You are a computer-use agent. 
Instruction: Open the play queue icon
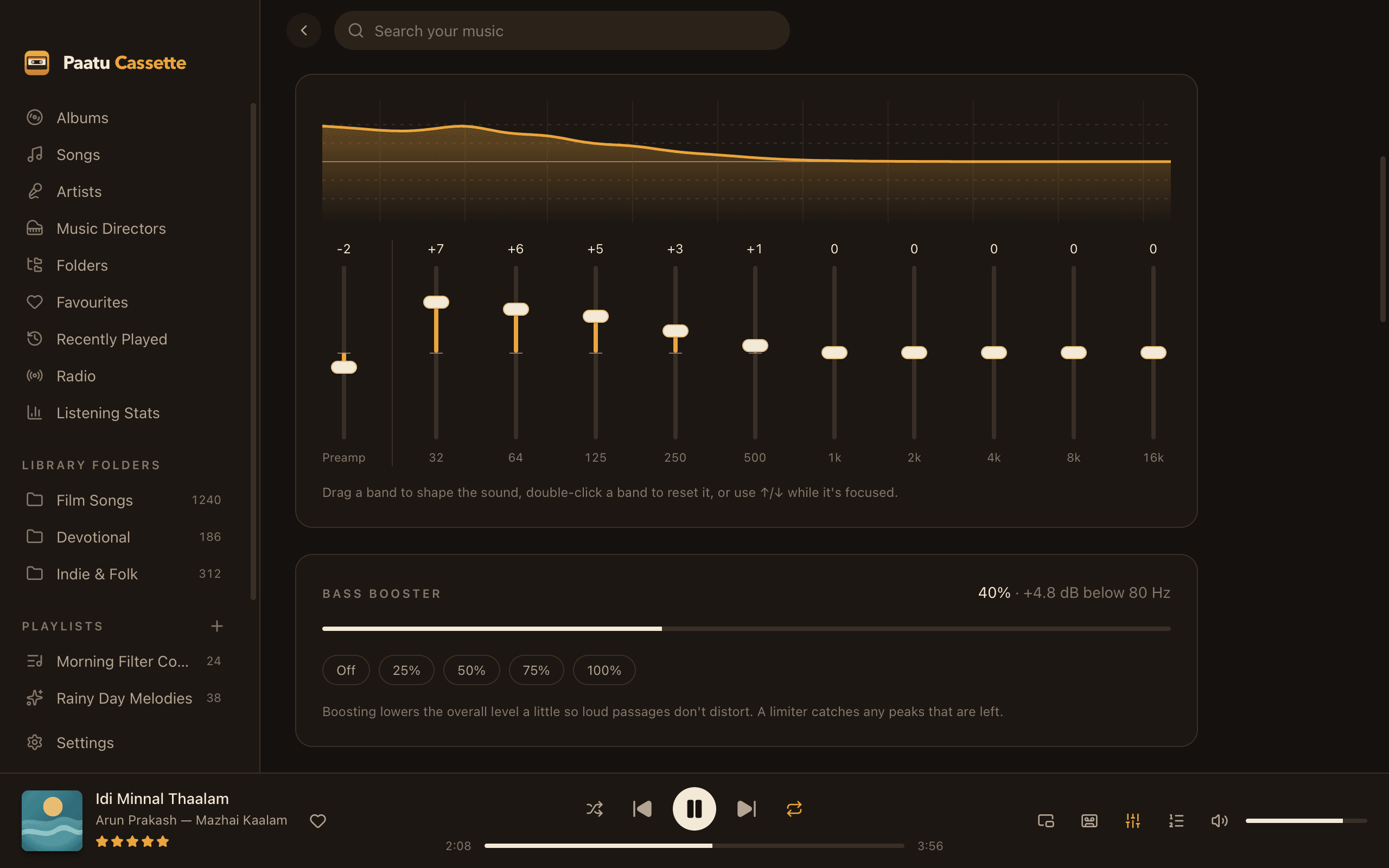pos(1176,821)
